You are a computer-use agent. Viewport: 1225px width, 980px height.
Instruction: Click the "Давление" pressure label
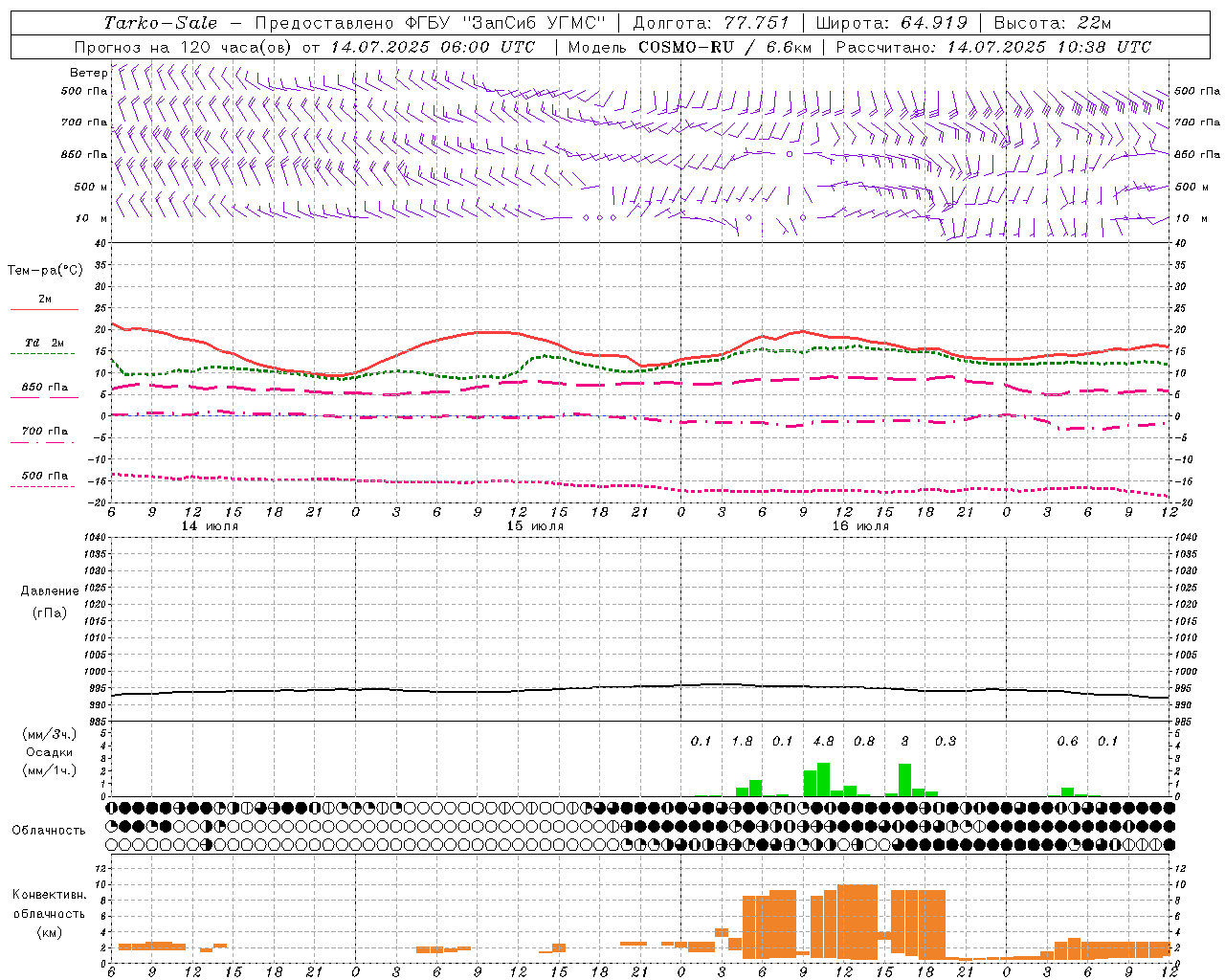coord(50,591)
